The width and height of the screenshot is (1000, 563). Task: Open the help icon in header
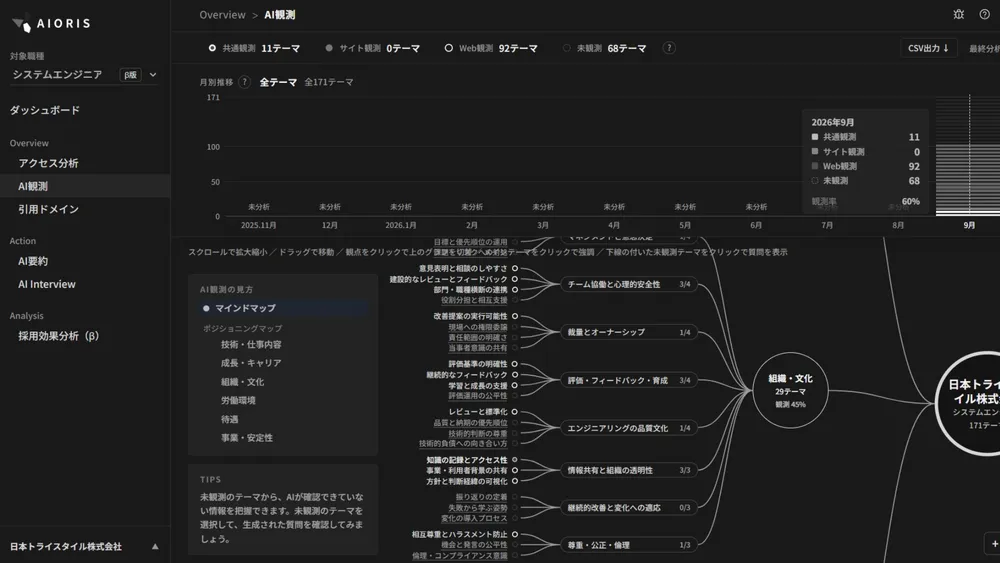985,14
